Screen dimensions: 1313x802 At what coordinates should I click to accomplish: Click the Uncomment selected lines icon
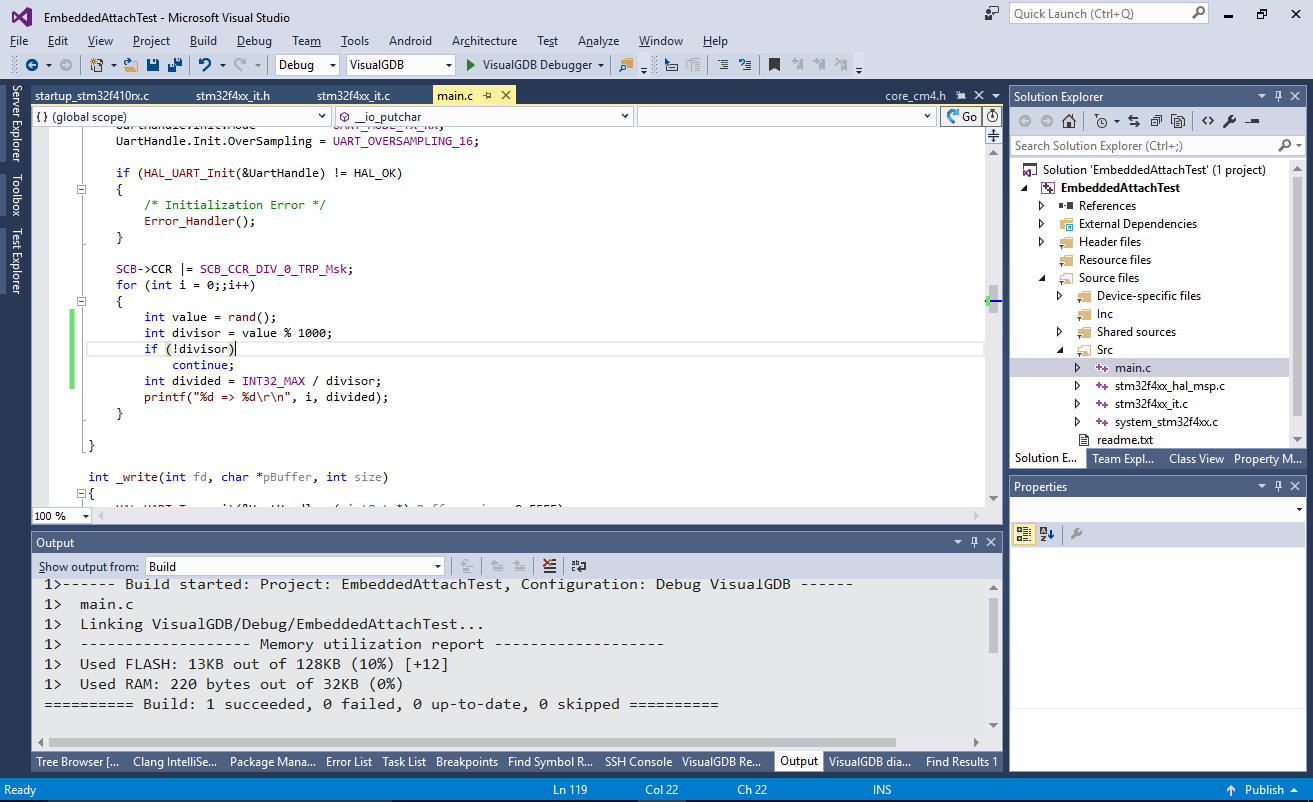(x=744, y=65)
